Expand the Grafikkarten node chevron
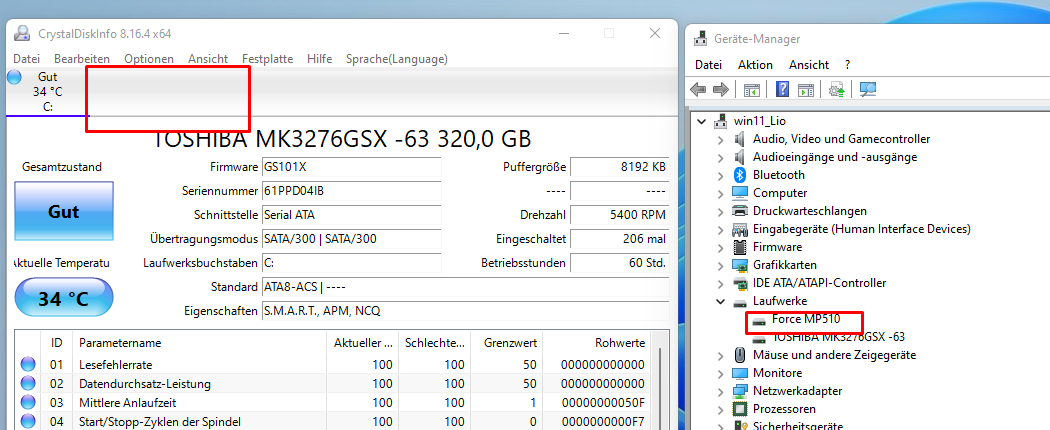Viewport: 1050px width, 430px height. coord(721,265)
